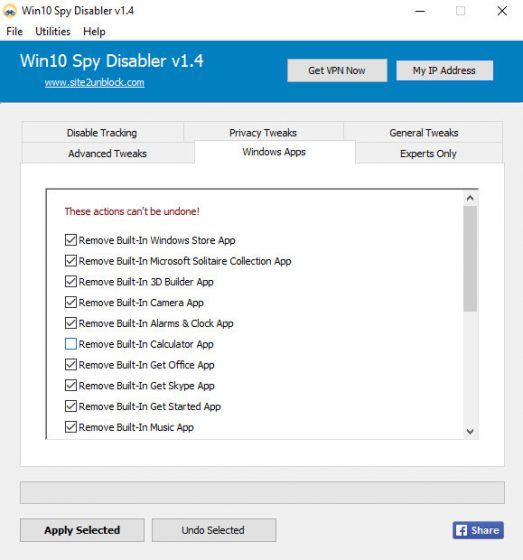Click the Win10 Spy Disabler title bar icon
The image size is (523, 560).
tap(10, 11)
